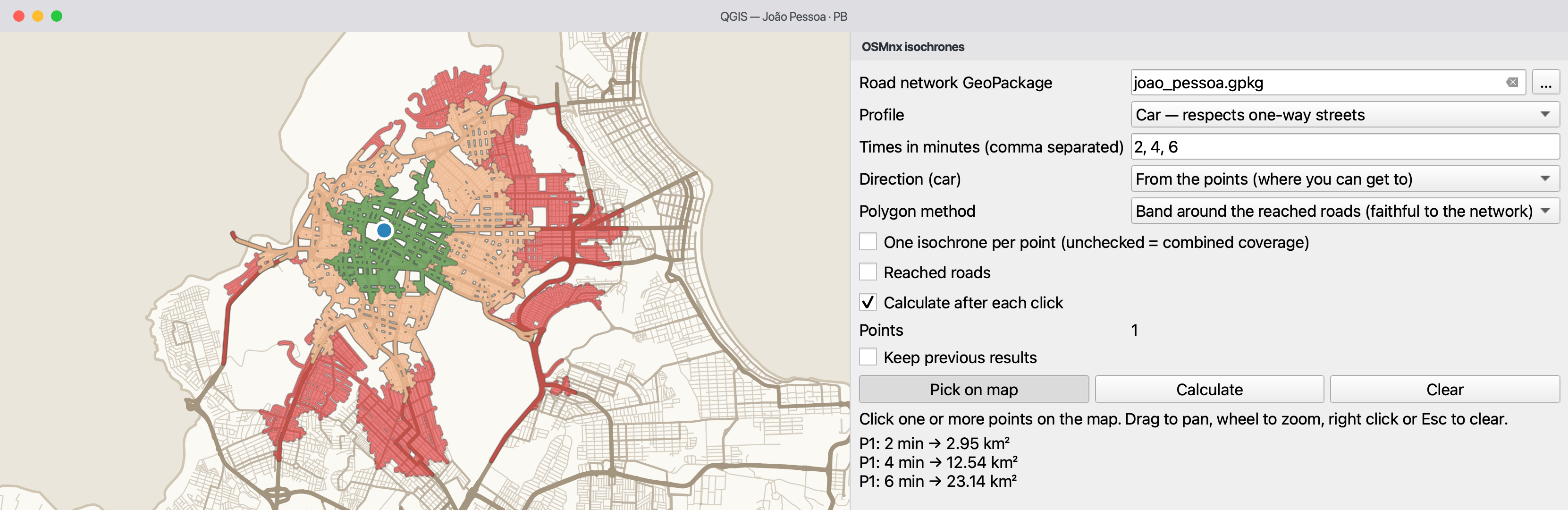Clear the GeoPackage path with the x icon
This screenshot has width=1568, height=510.
click(1512, 82)
